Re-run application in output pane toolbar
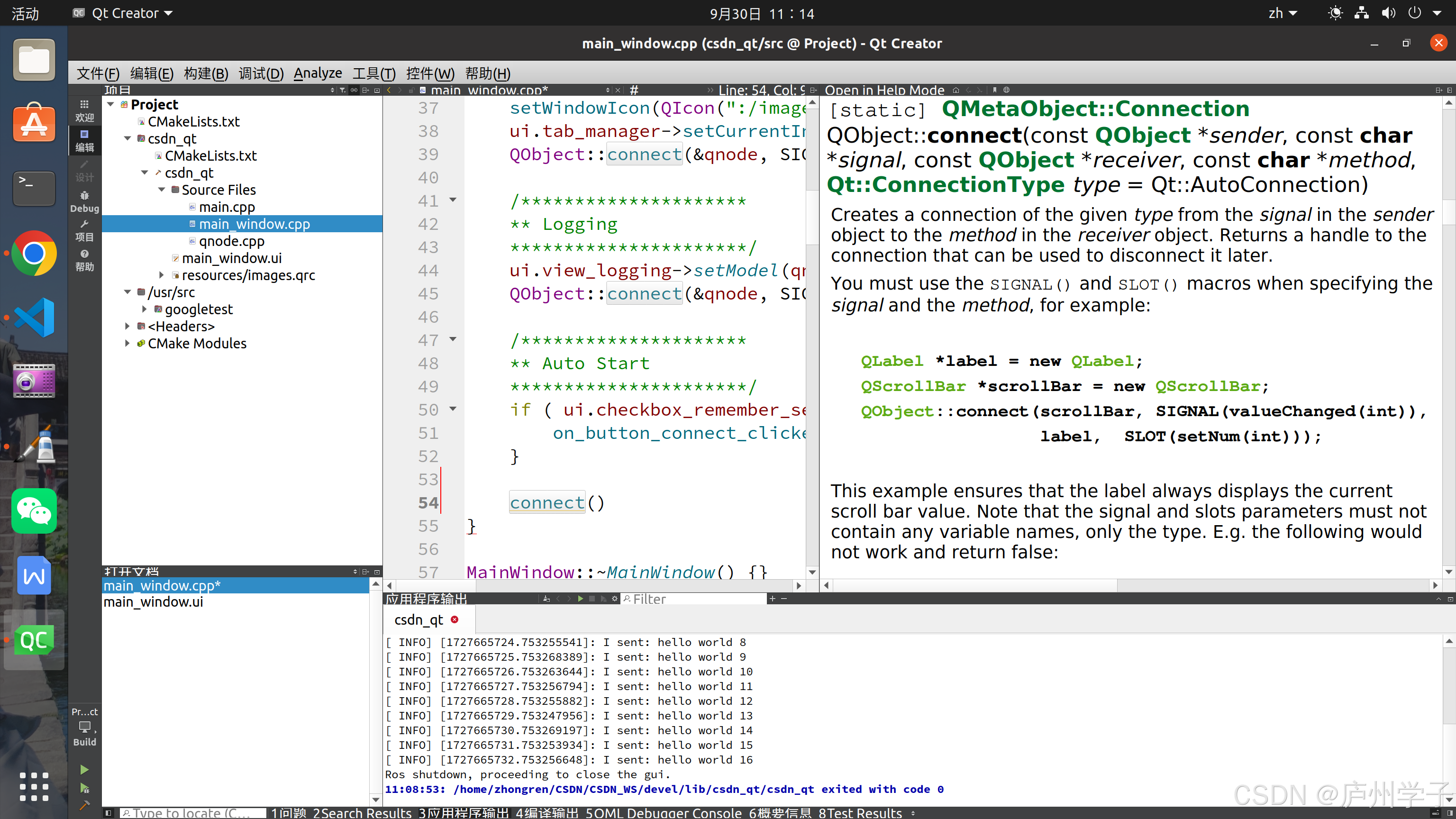1456x819 pixels. [x=581, y=599]
